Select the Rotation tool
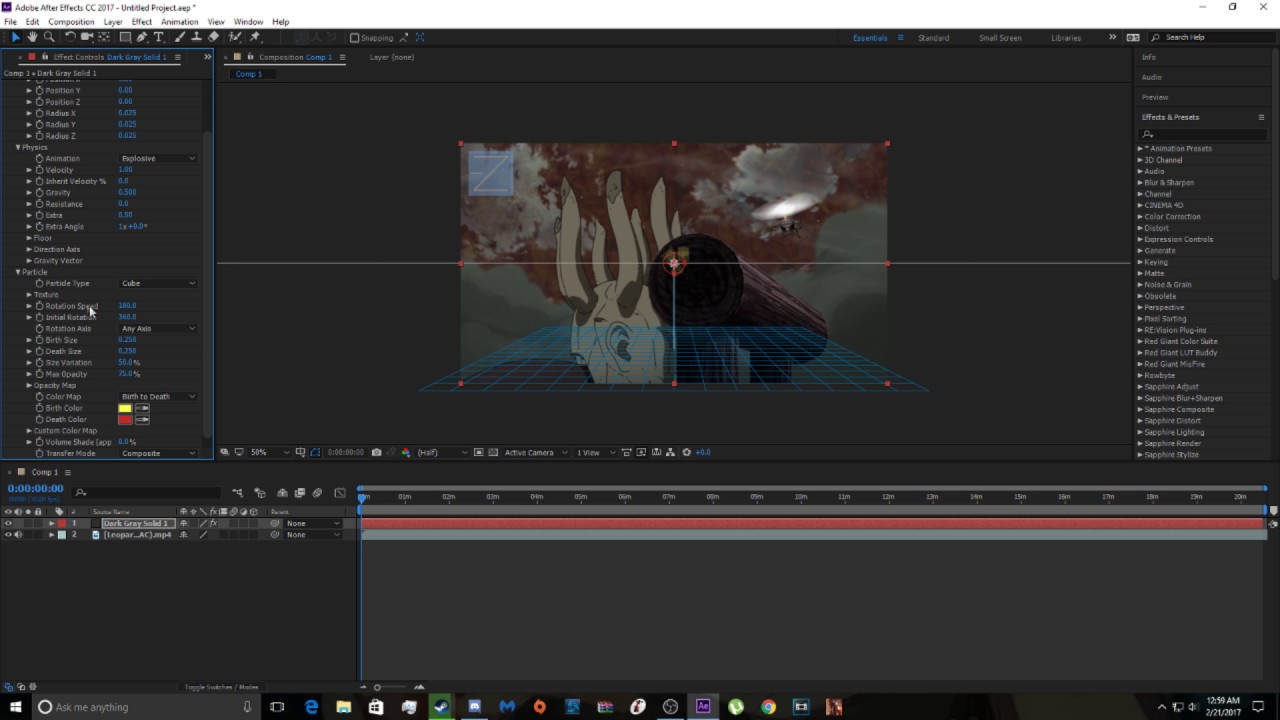Image resolution: width=1280 pixels, height=720 pixels. tap(70, 37)
